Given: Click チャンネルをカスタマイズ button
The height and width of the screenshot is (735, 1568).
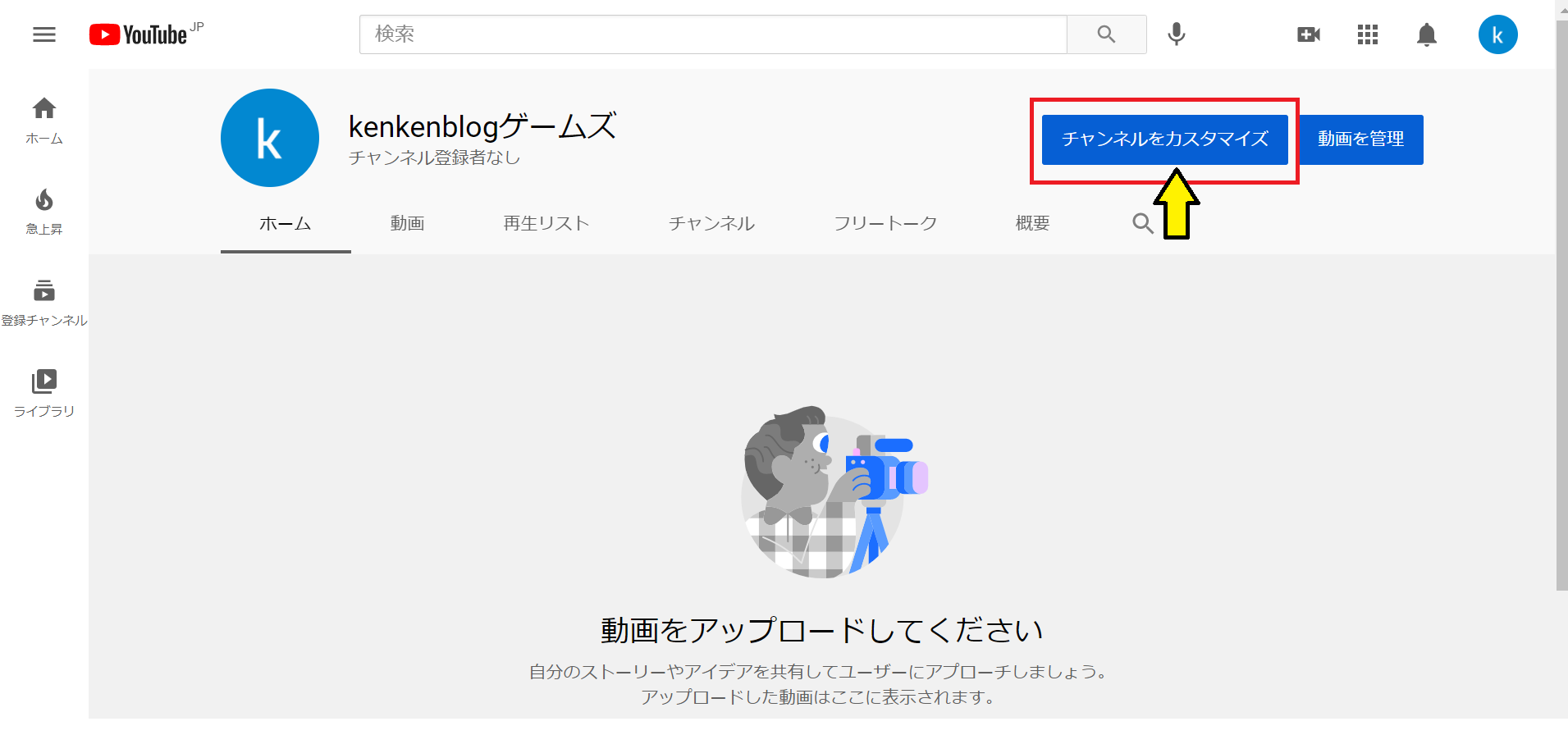Looking at the screenshot, I should click(x=1164, y=139).
